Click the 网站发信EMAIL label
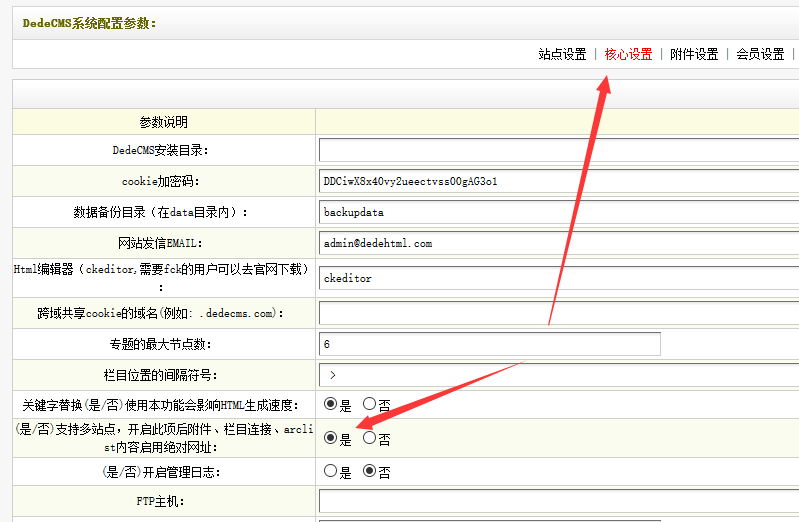Image resolution: width=799 pixels, height=522 pixels. [x=161, y=243]
